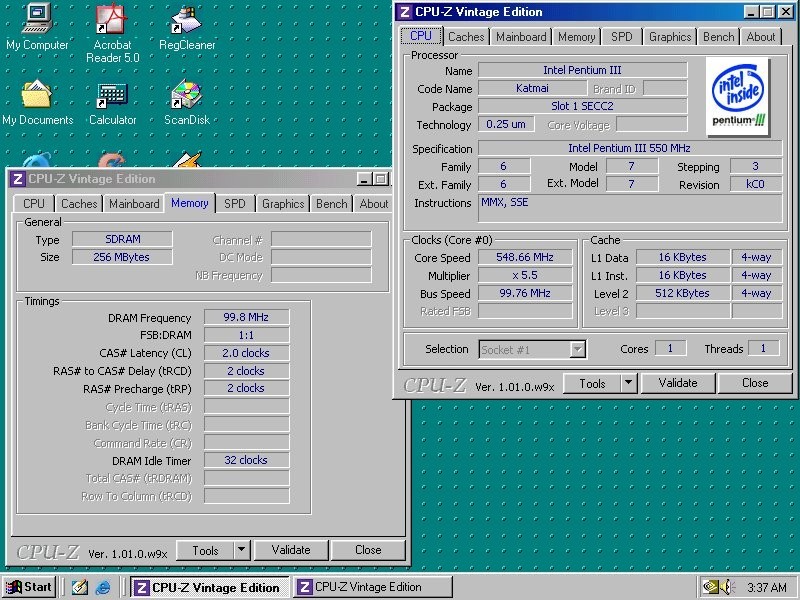Open the My Computer desktop icon

pyautogui.click(x=37, y=20)
